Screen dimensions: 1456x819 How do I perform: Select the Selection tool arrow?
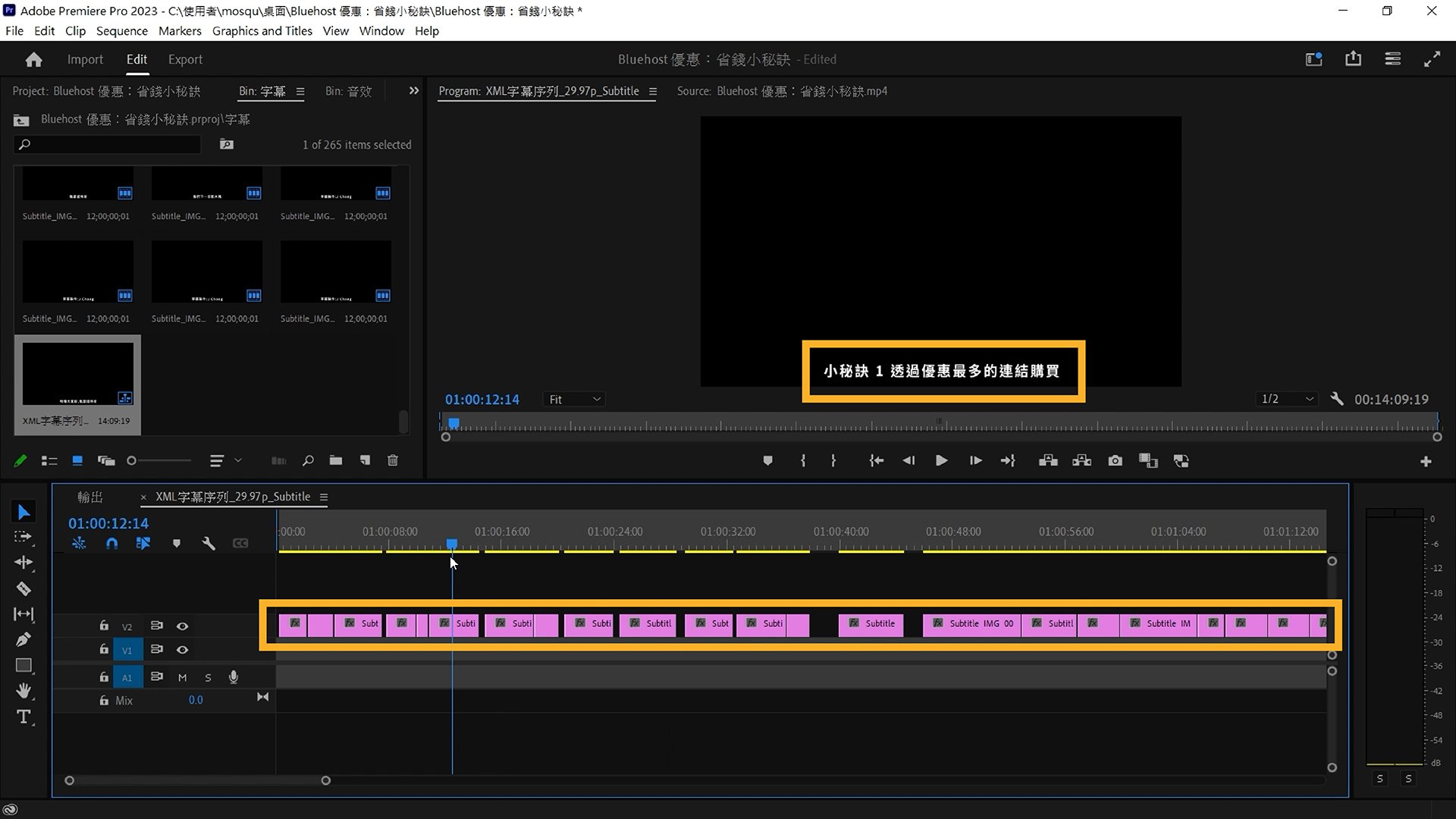(24, 512)
